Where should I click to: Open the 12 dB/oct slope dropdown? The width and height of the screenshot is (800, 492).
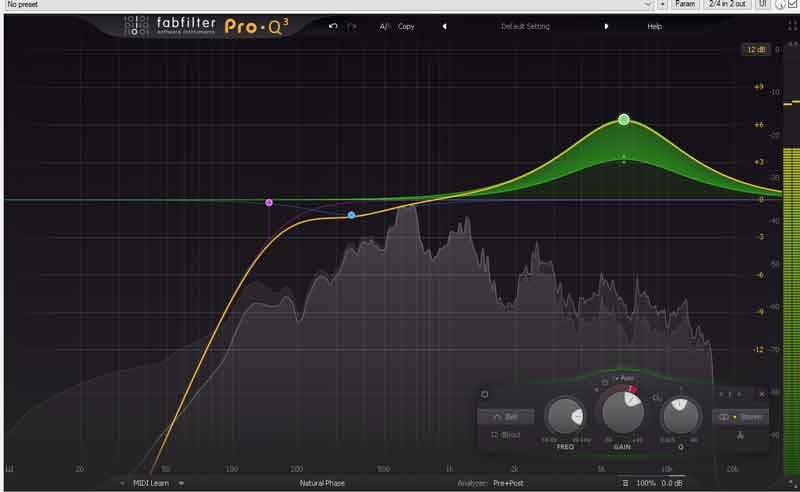click(506, 435)
